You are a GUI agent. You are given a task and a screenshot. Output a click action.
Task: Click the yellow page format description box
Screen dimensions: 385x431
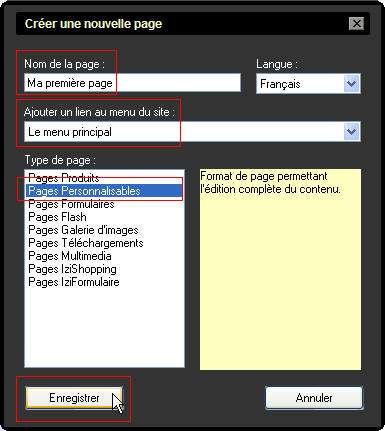[280, 269]
